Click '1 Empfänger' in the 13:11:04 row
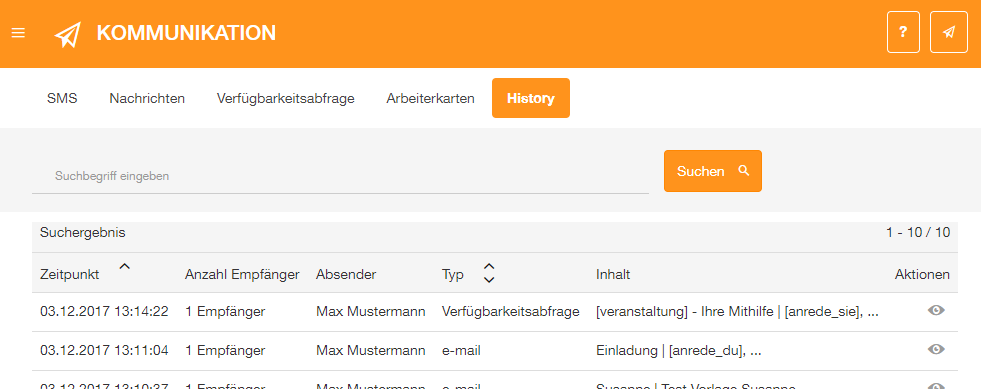 click(x=225, y=350)
